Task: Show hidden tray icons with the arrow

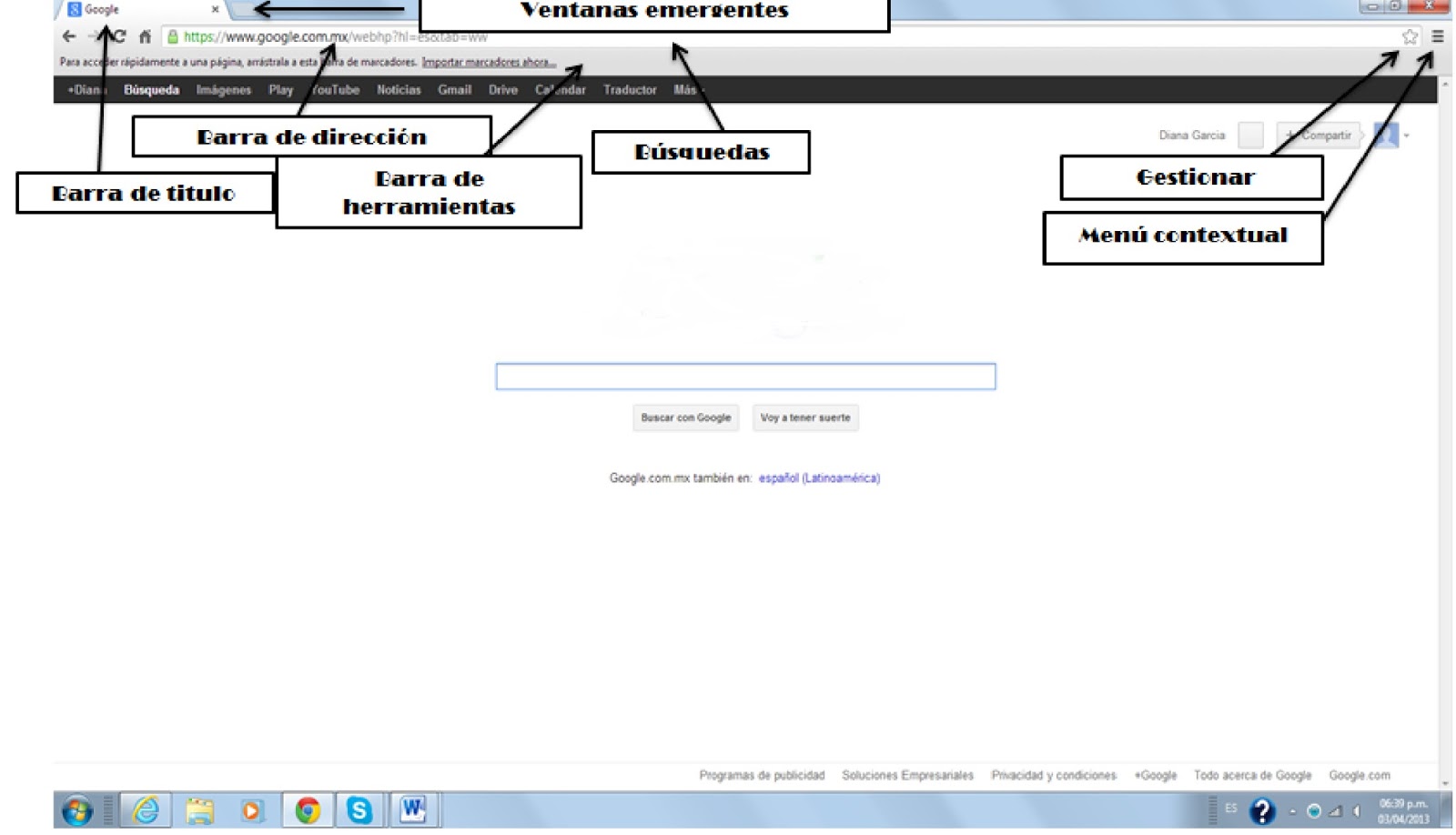Action: [x=1292, y=811]
